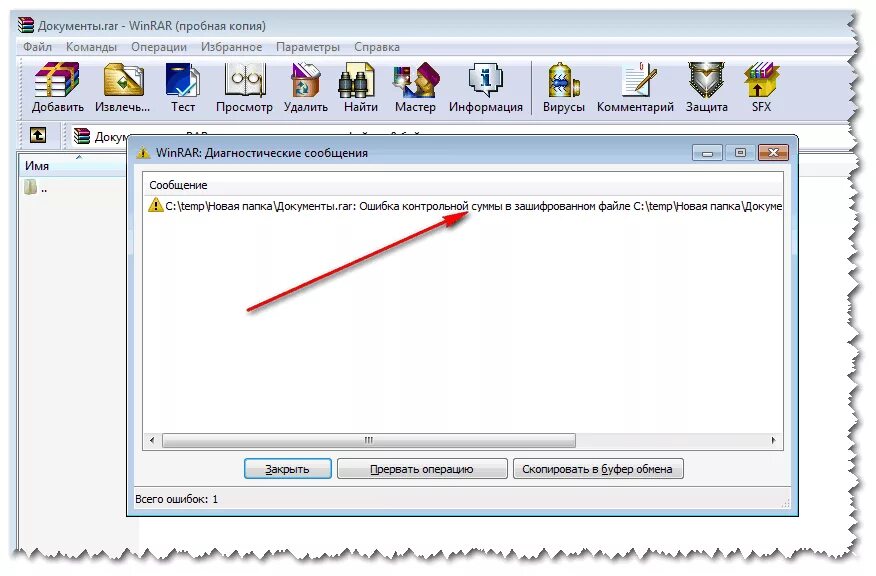876x576 pixels.
Task: Select the checksum error message row
Action: (x=463, y=206)
